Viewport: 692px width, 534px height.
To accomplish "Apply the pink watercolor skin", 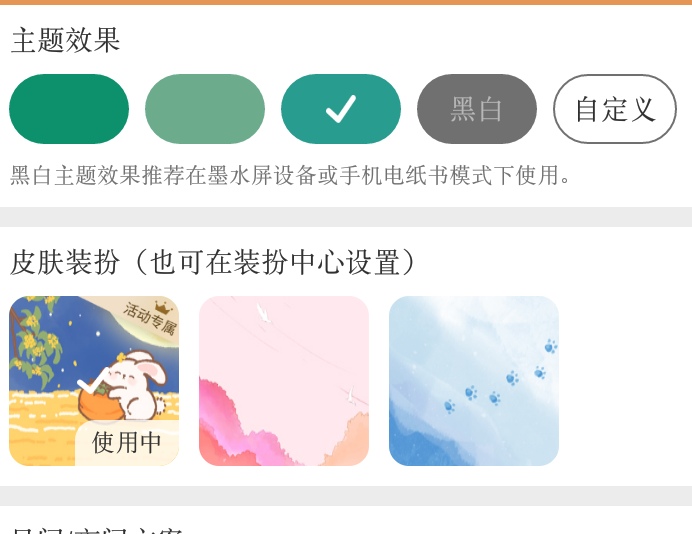I will click(284, 381).
